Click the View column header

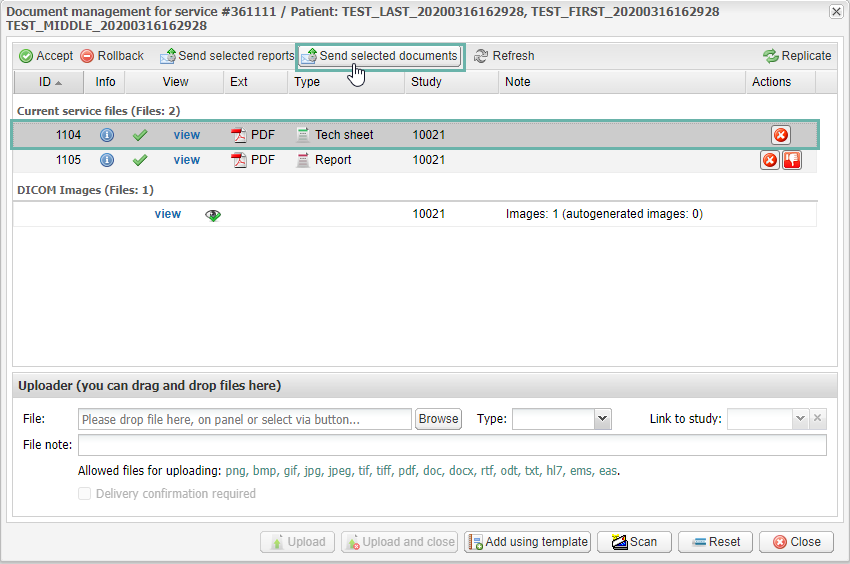coord(175,82)
